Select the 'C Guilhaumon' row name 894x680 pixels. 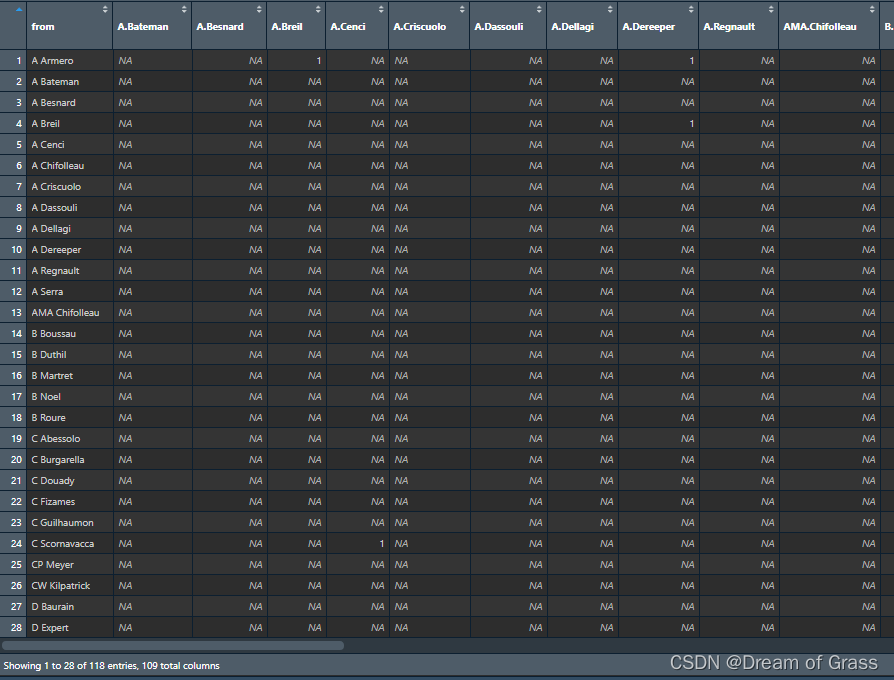(62, 523)
